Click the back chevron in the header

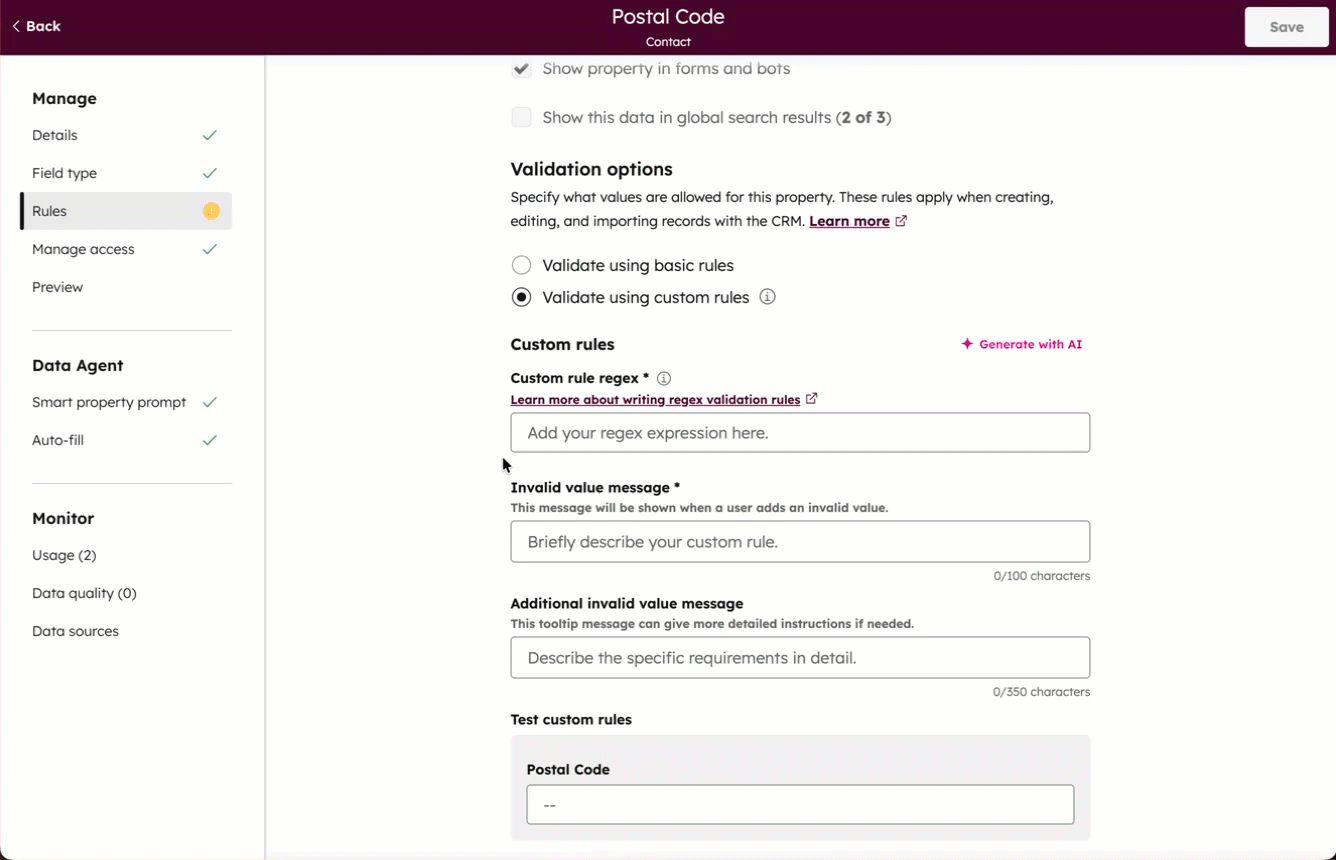pos(15,26)
